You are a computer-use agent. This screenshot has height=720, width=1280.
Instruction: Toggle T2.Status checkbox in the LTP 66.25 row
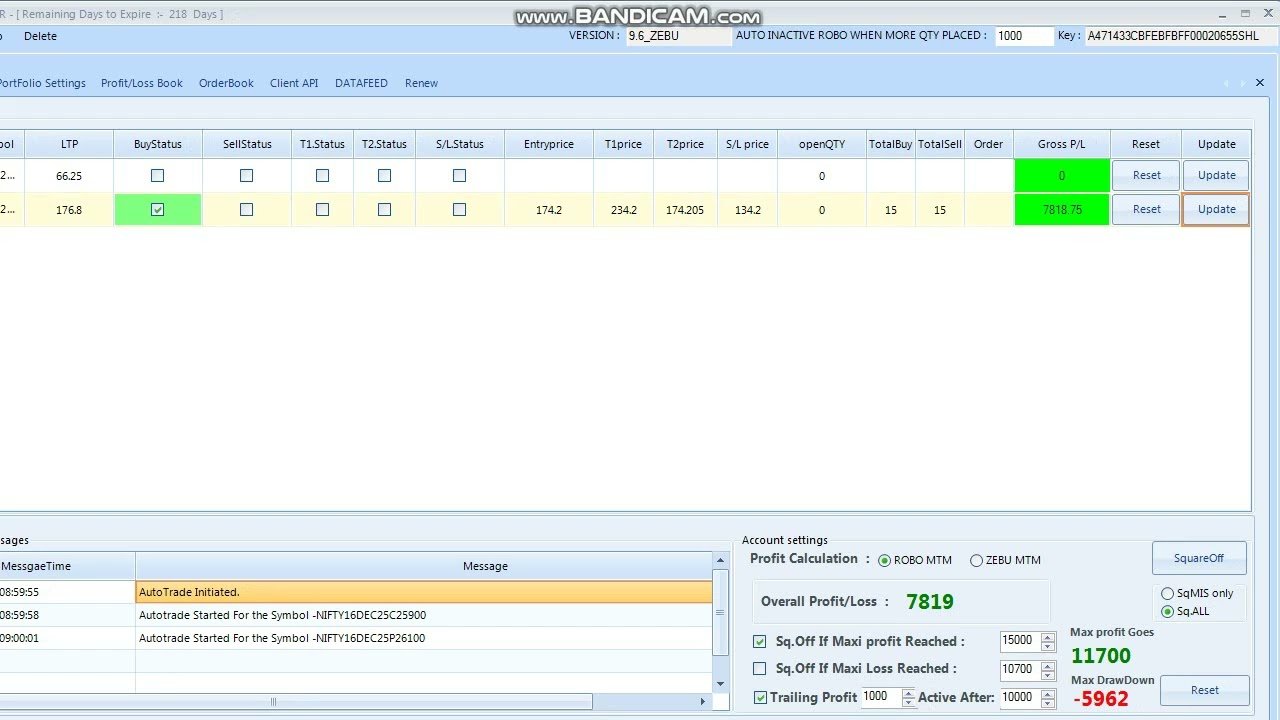[x=384, y=175]
